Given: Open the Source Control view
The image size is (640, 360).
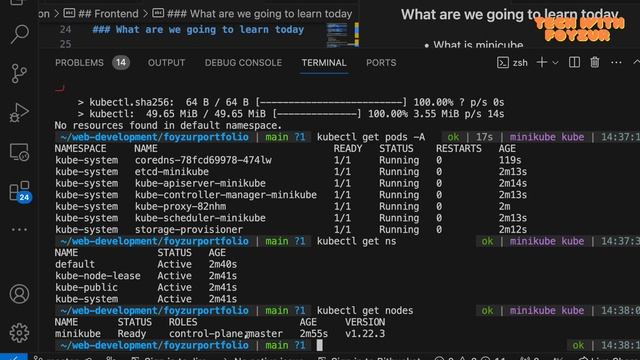Looking at the screenshot, I should pos(19,73).
